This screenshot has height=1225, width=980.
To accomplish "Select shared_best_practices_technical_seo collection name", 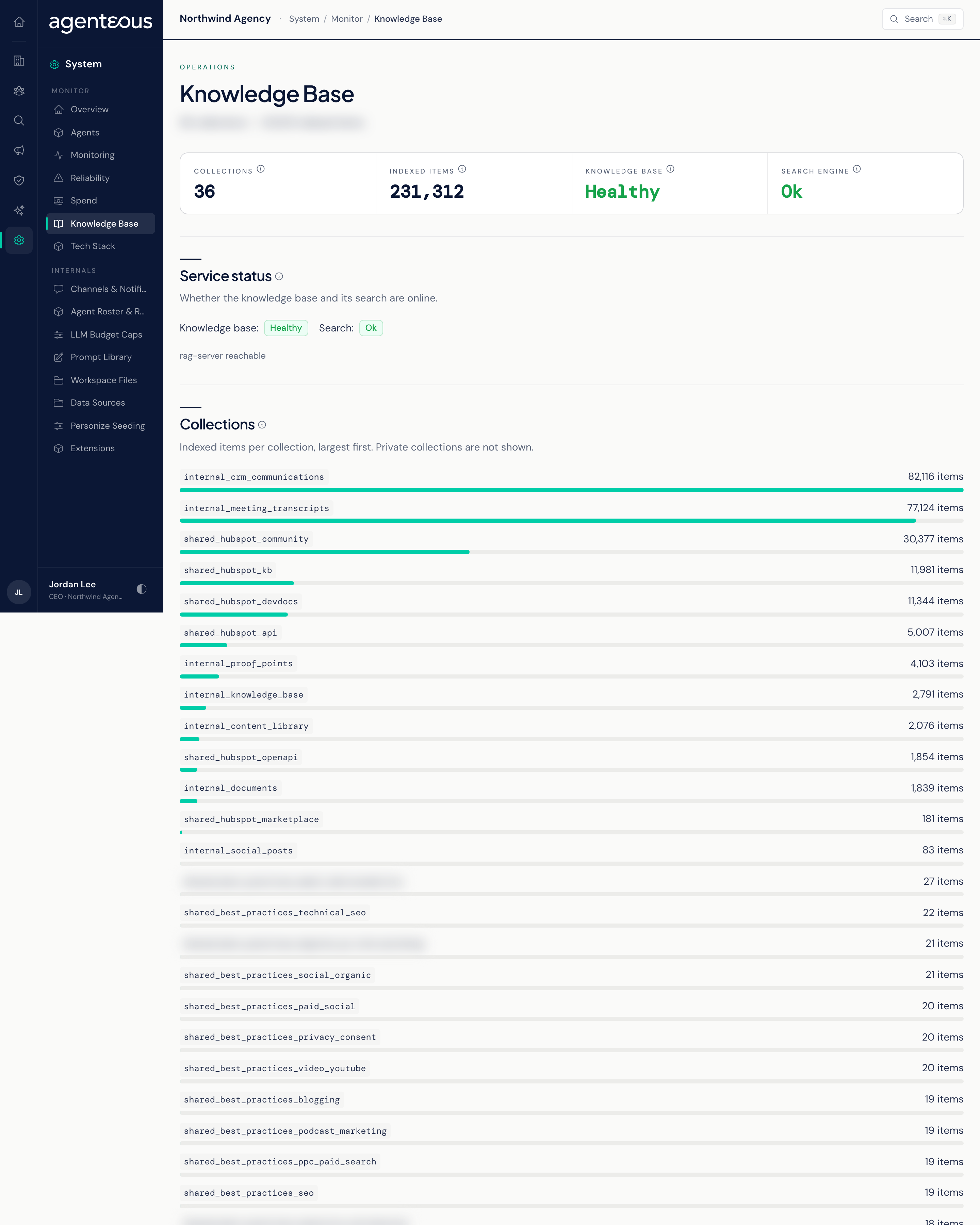I will [275, 913].
